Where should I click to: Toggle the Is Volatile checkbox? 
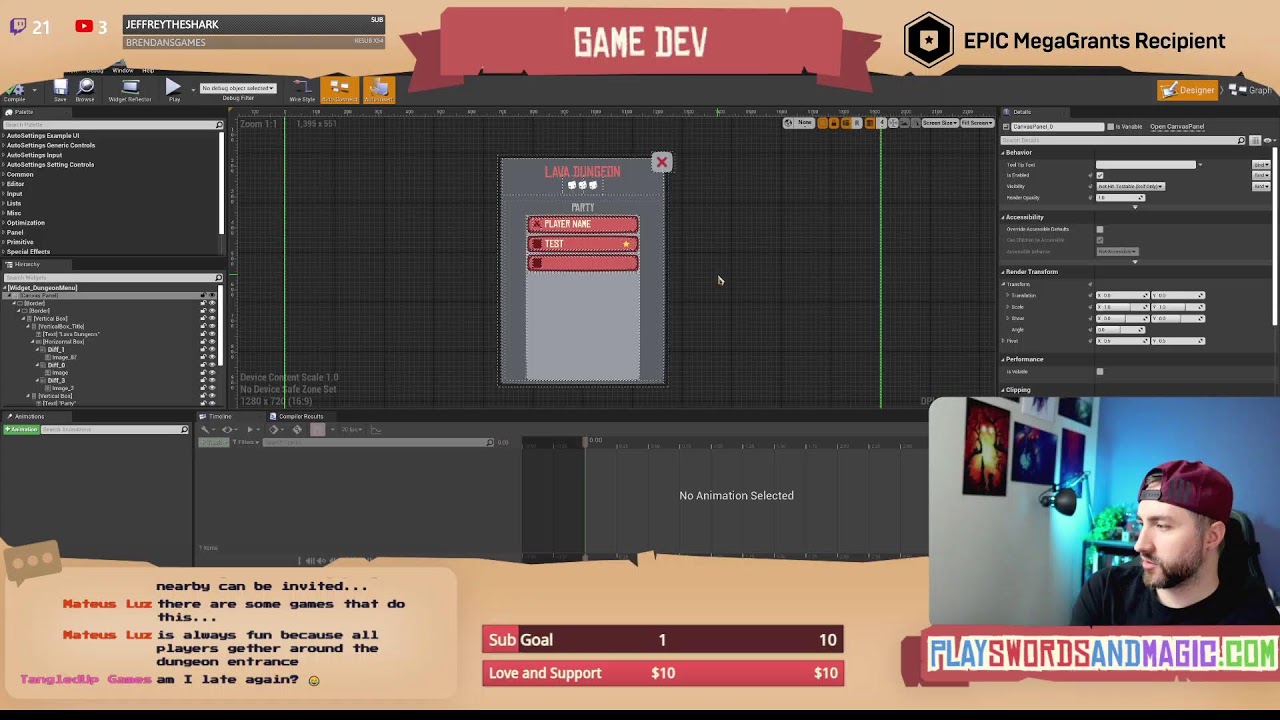coord(1100,371)
